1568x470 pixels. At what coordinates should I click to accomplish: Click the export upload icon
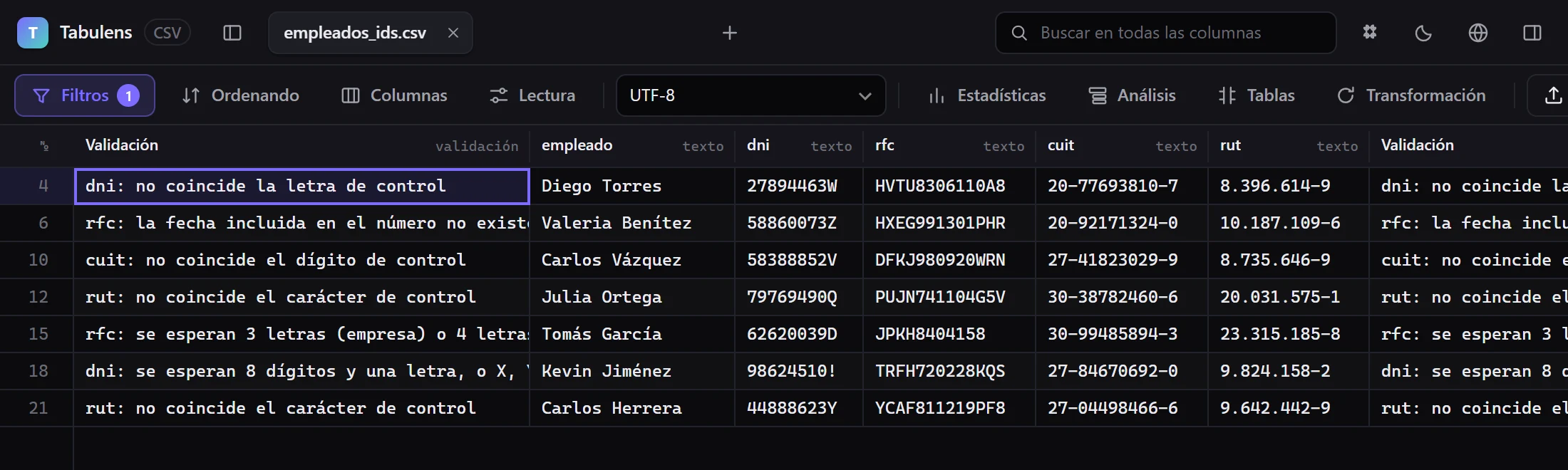click(x=1553, y=95)
